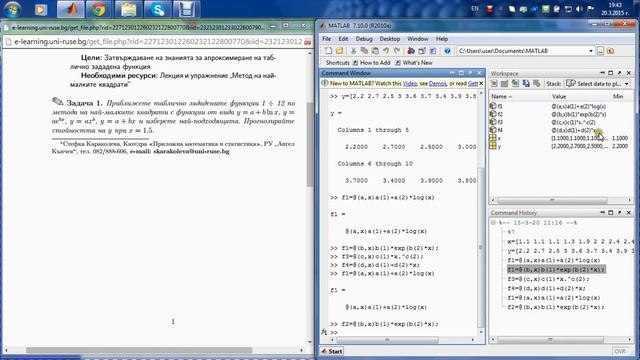
Task: Maximize the Command History panel
Action: click(611, 213)
